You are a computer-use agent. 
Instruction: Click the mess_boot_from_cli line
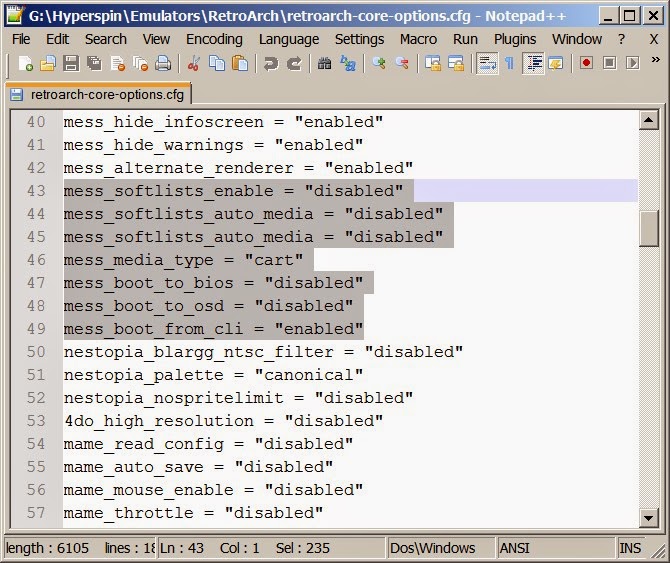[x=213, y=329]
